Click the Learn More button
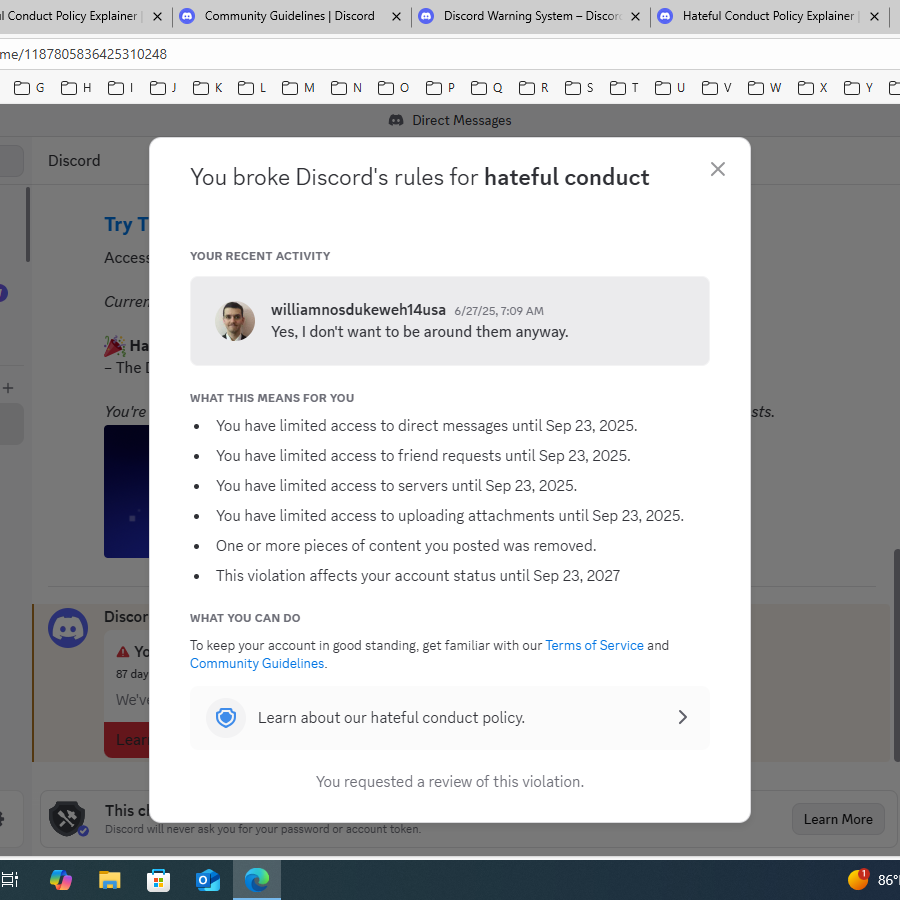900x900 pixels. point(838,819)
